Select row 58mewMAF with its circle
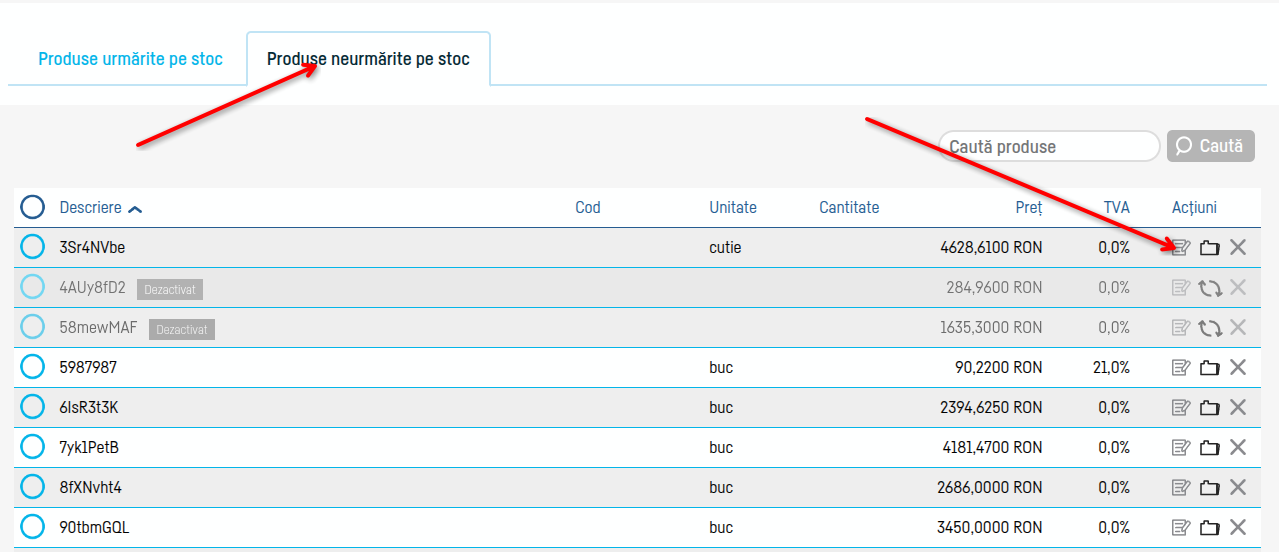The image size is (1279, 552). coord(33,327)
